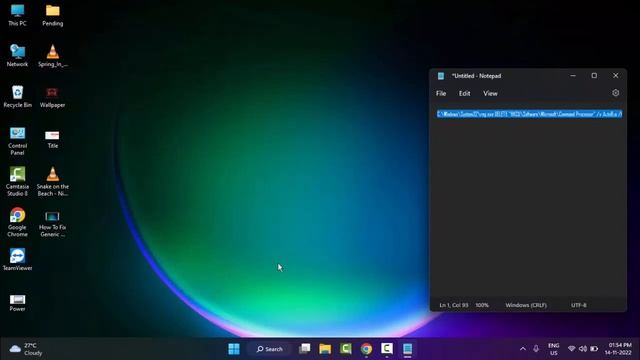Open File Explorer from the taskbar
This screenshot has height=360, width=640.
point(325,349)
